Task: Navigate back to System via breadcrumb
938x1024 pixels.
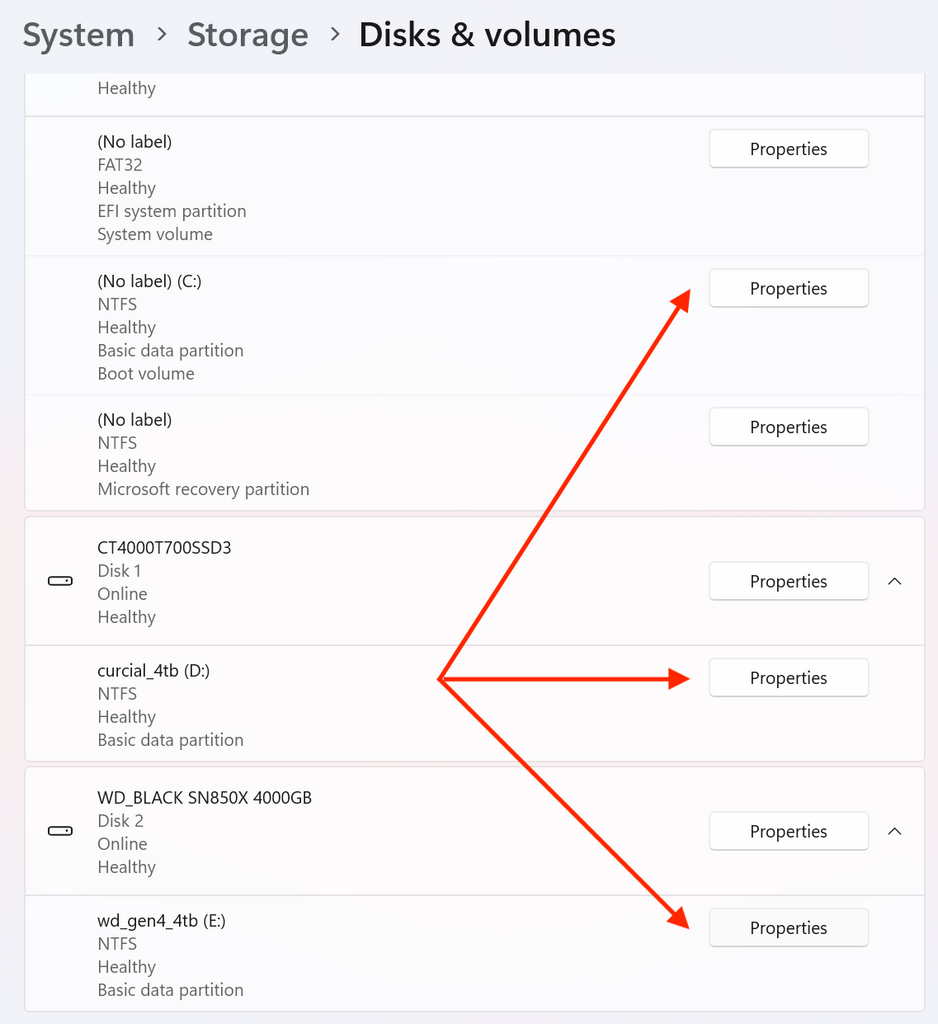Action: 78,35
